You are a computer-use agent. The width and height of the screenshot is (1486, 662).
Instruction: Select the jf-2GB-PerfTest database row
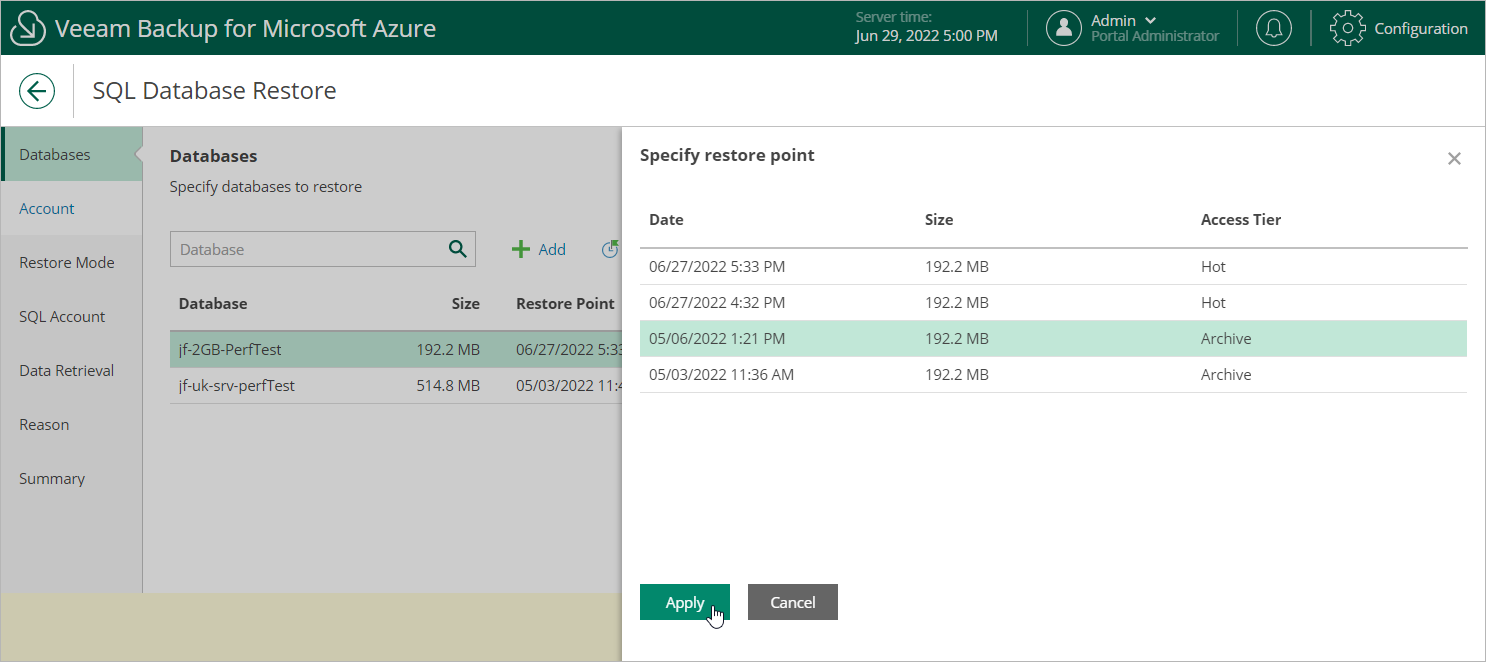tap(396, 350)
